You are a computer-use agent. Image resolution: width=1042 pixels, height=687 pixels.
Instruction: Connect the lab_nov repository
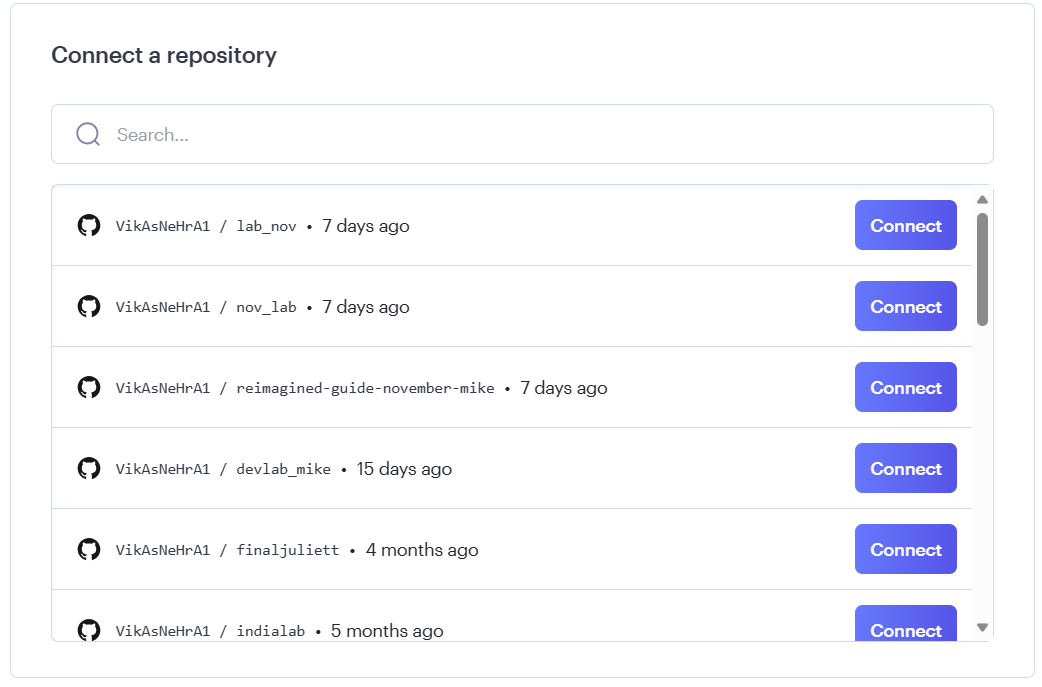point(905,225)
